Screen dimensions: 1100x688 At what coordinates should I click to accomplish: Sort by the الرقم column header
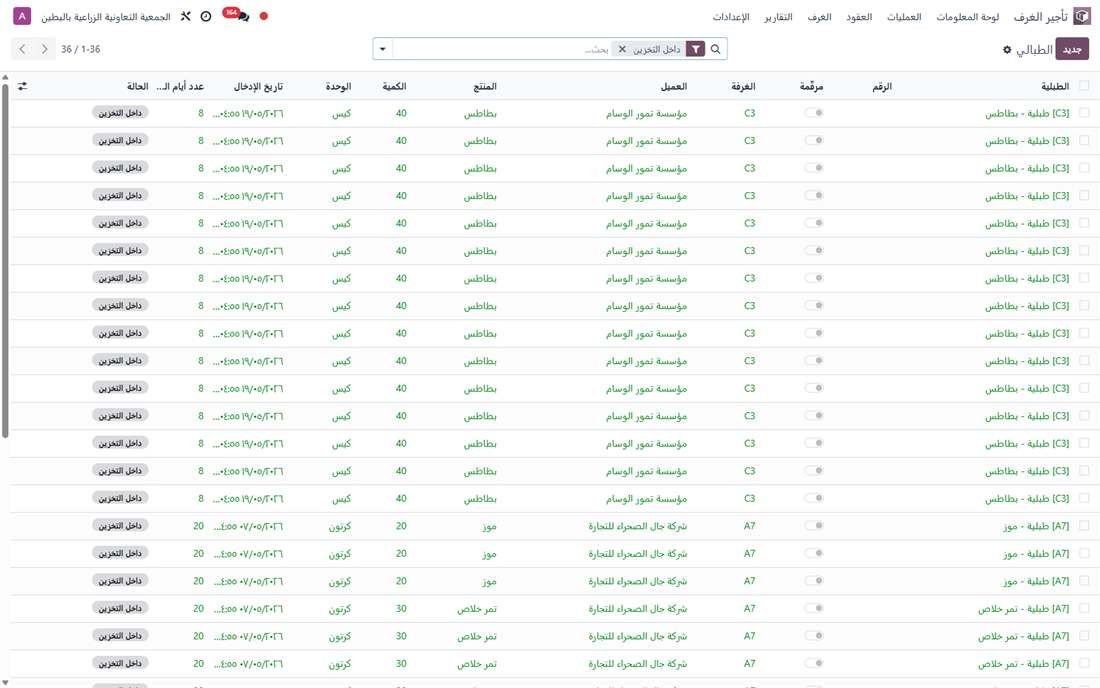pos(882,86)
